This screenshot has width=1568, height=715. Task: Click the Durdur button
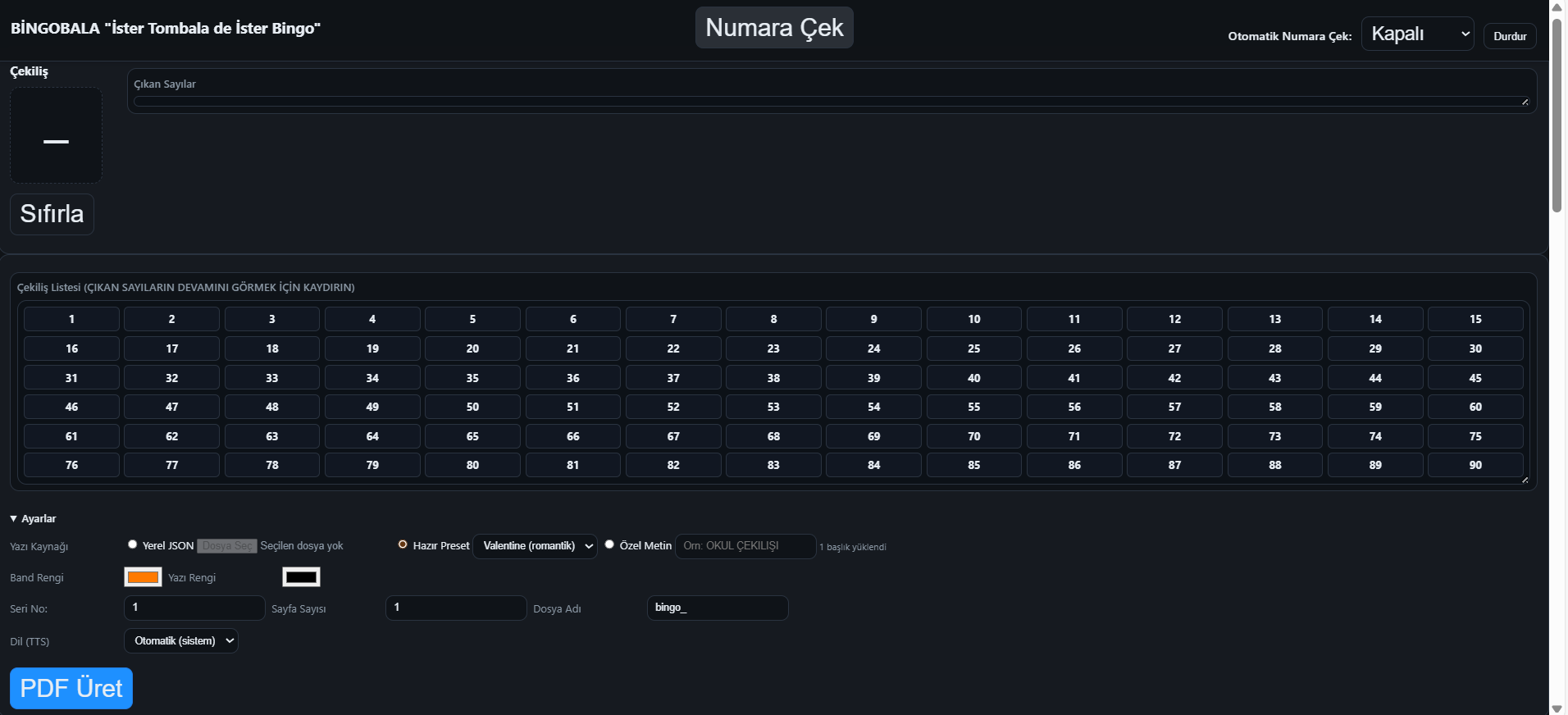coord(1509,36)
